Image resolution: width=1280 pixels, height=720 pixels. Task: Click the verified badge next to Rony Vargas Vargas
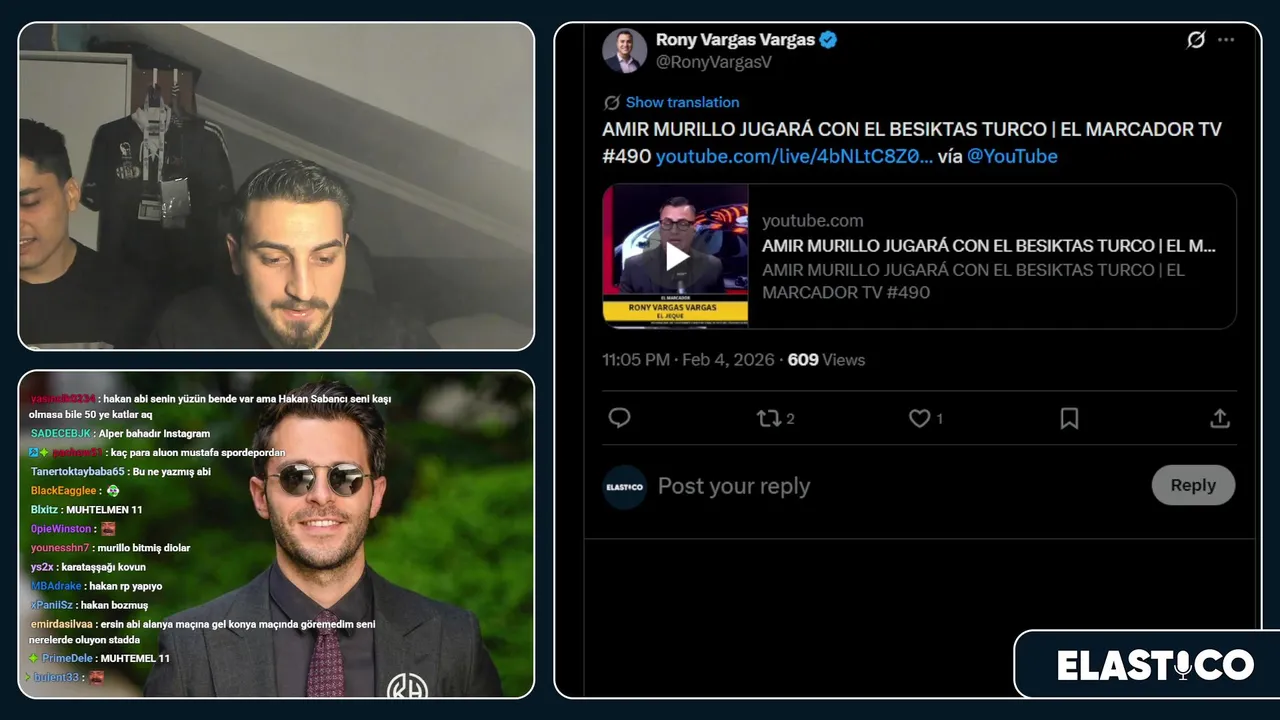pyautogui.click(x=828, y=40)
